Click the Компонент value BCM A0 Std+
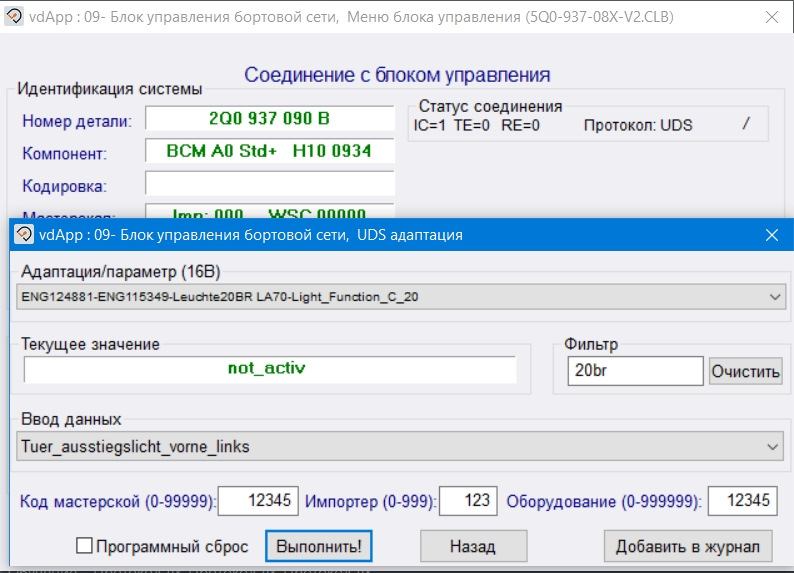Image resolution: width=794 pixels, height=573 pixels. (x=269, y=151)
